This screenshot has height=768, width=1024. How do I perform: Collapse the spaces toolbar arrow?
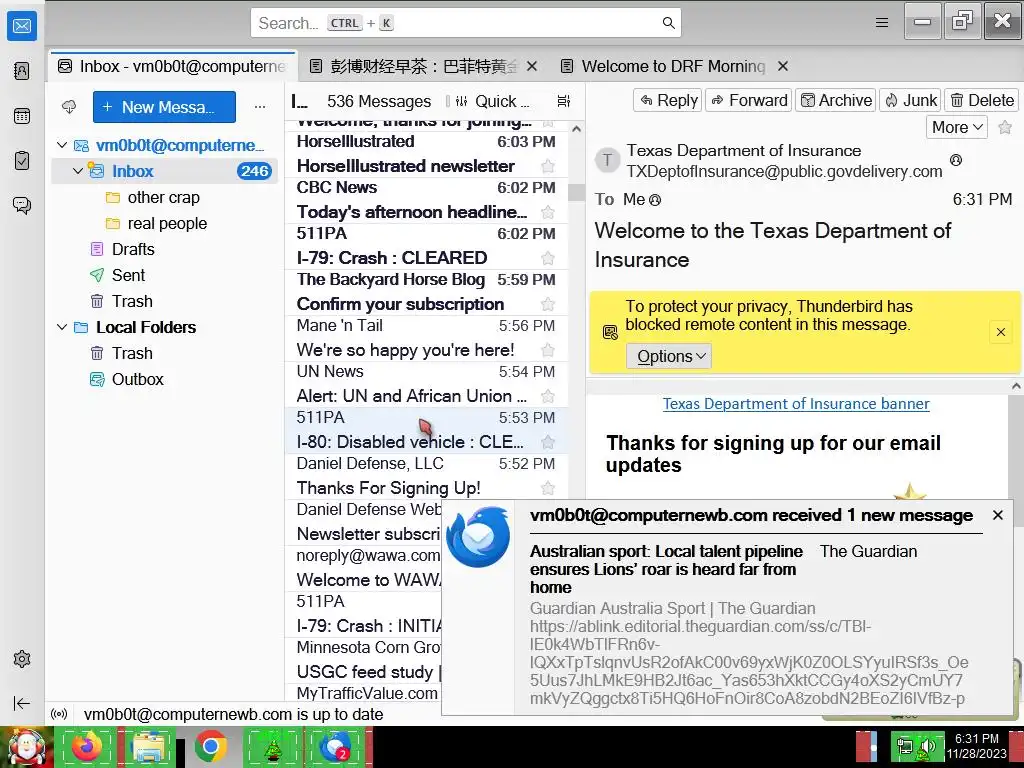[22, 703]
